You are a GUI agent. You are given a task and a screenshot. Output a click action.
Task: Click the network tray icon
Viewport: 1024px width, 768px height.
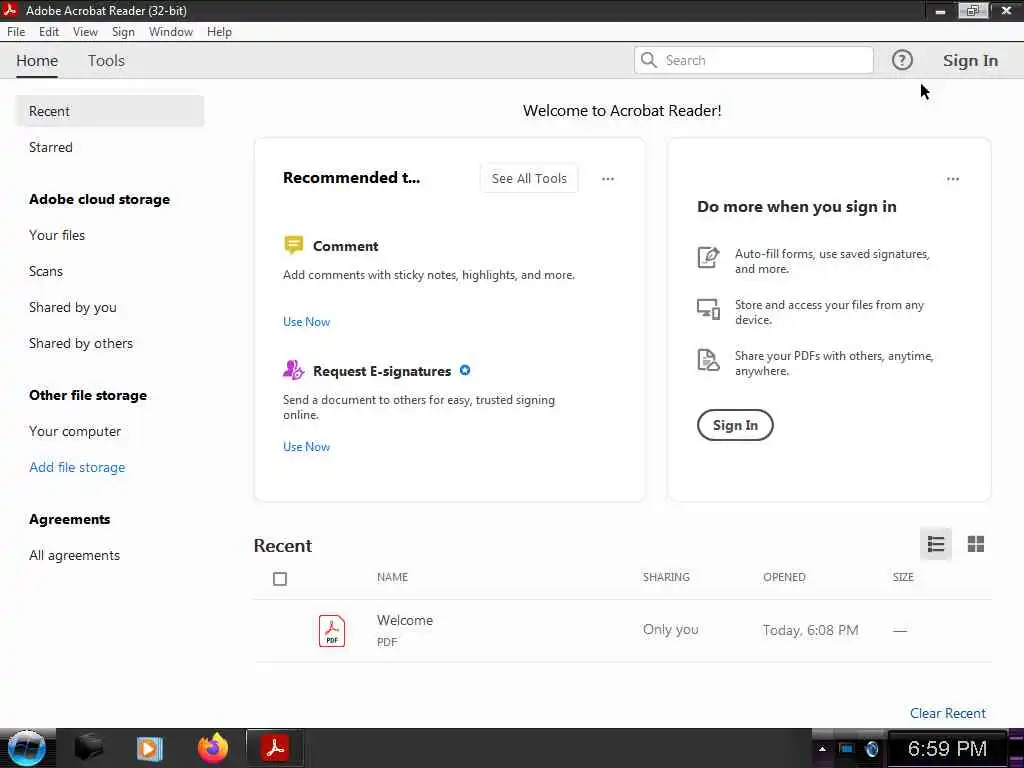point(846,749)
